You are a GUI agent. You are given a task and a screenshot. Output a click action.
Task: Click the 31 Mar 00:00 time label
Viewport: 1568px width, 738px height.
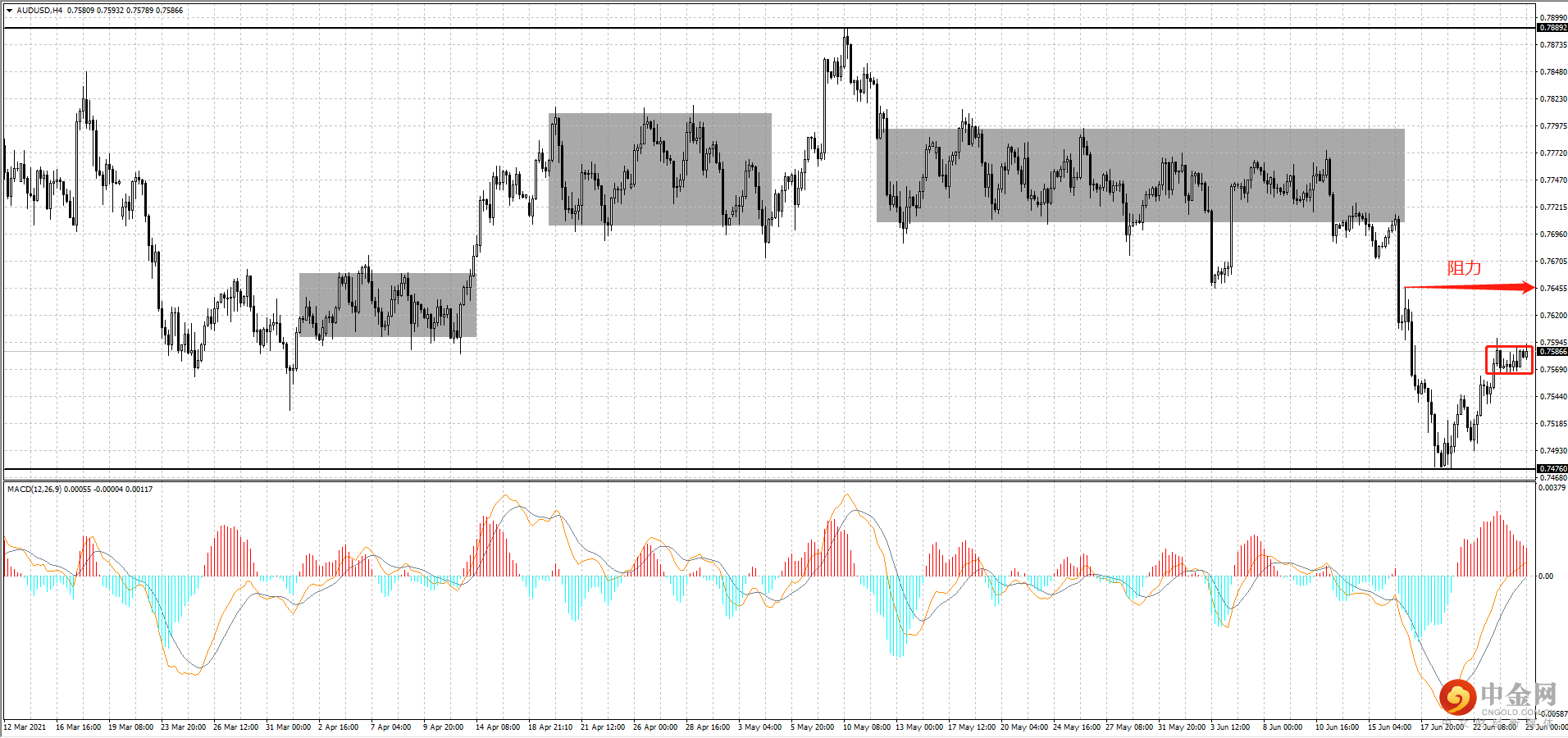point(288,727)
